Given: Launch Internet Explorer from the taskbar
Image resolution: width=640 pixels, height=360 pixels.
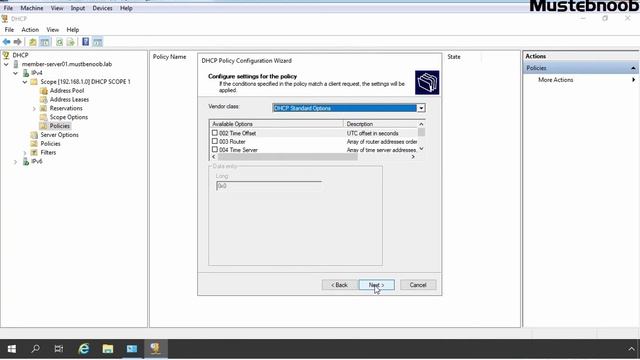Looking at the screenshot, I should 84,349.
